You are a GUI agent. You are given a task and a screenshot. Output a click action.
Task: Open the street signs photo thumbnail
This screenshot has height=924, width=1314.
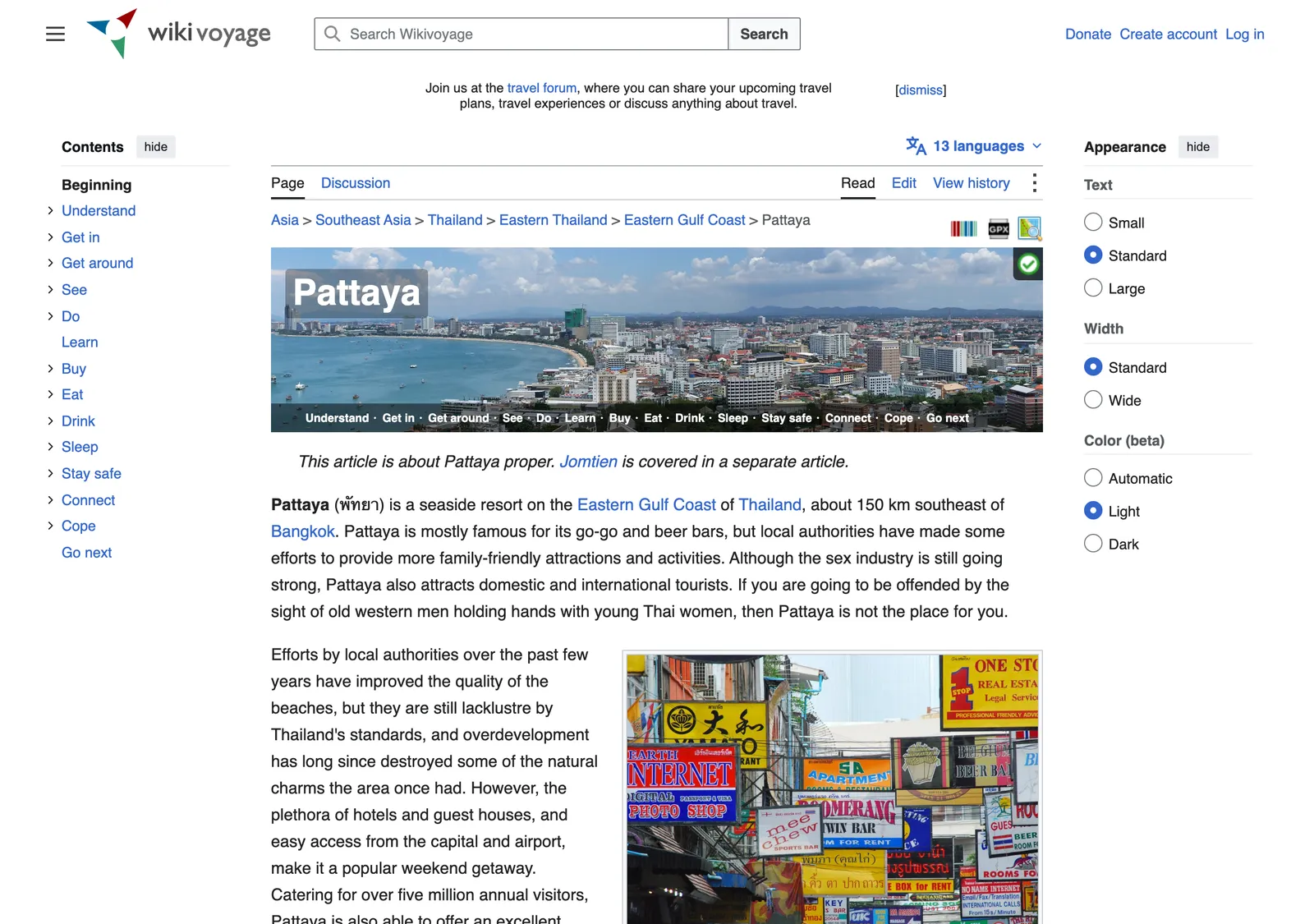click(833, 788)
